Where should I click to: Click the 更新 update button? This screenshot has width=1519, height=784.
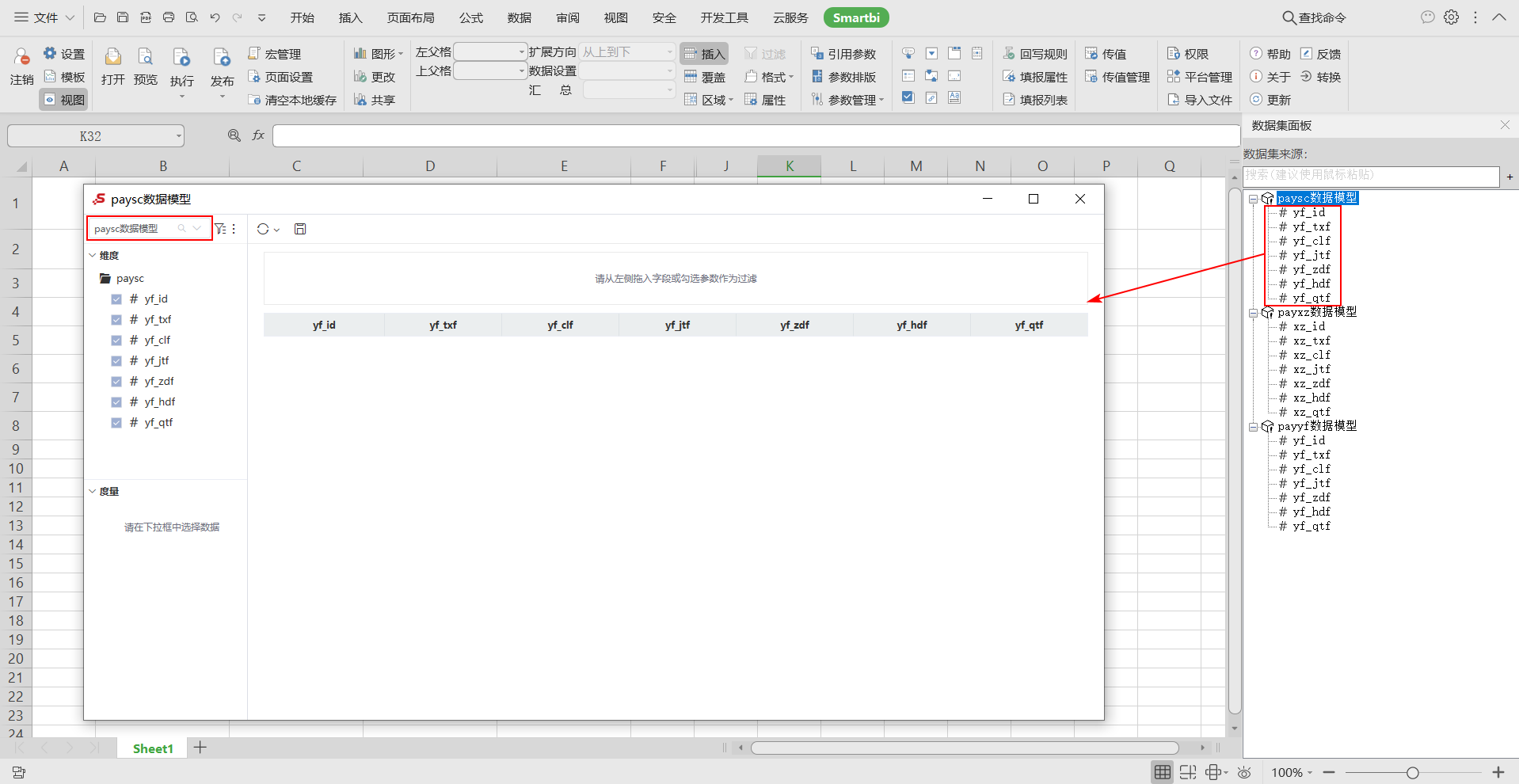pyautogui.click(x=1270, y=100)
